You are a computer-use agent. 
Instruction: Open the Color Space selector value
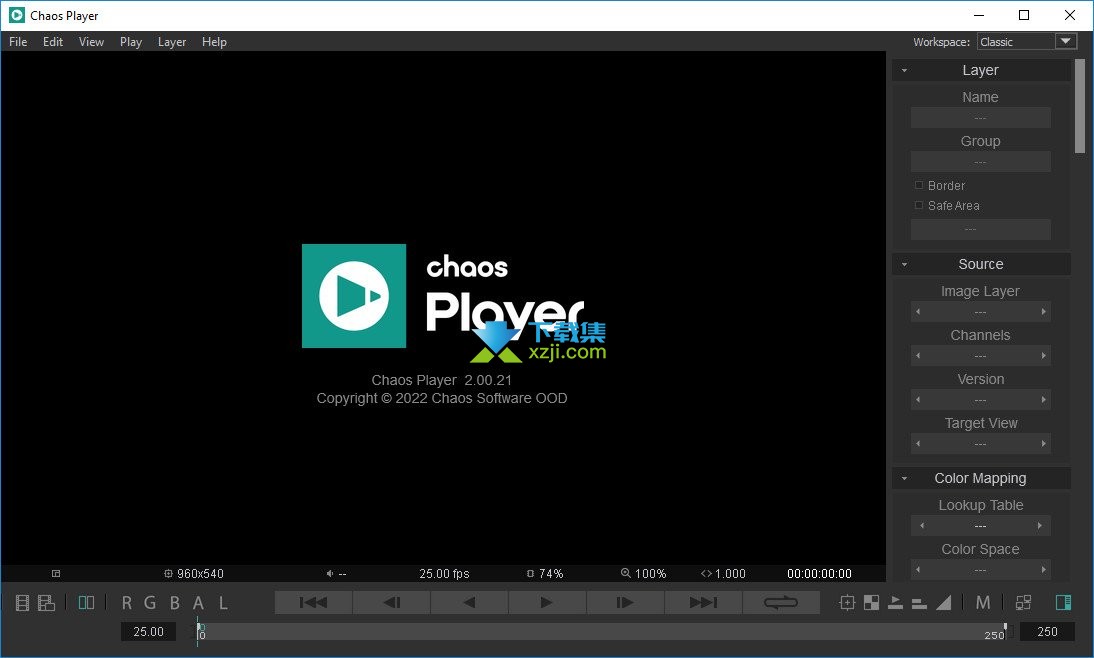coord(981,569)
